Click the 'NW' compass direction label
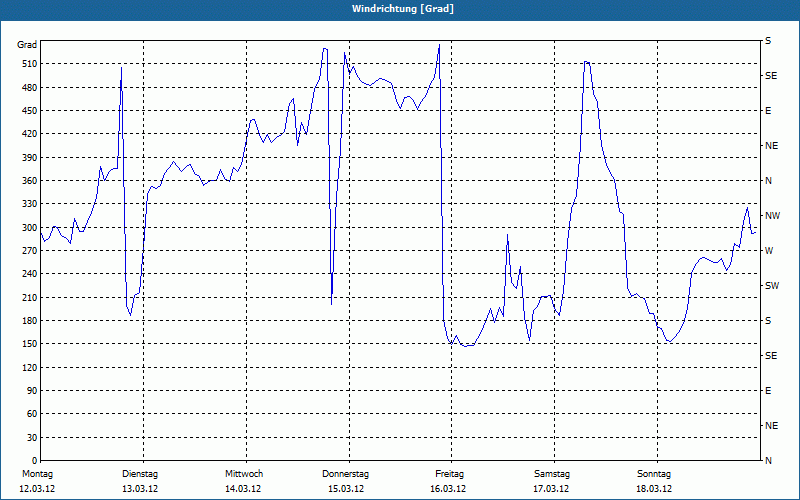This screenshot has width=800, height=500. [x=772, y=216]
